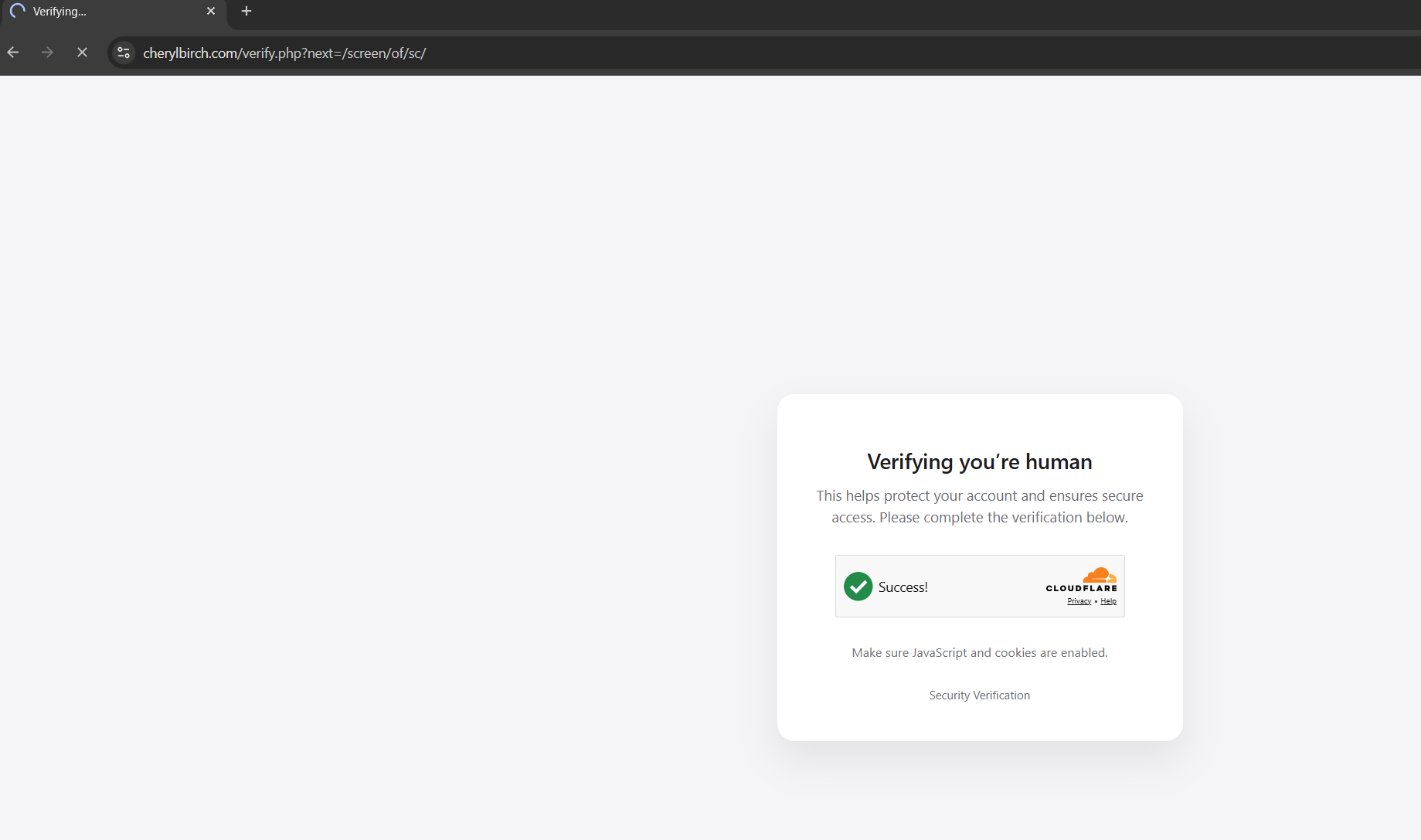Click the forward navigation arrow
The height and width of the screenshot is (840, 1421).
click(47, 53)
